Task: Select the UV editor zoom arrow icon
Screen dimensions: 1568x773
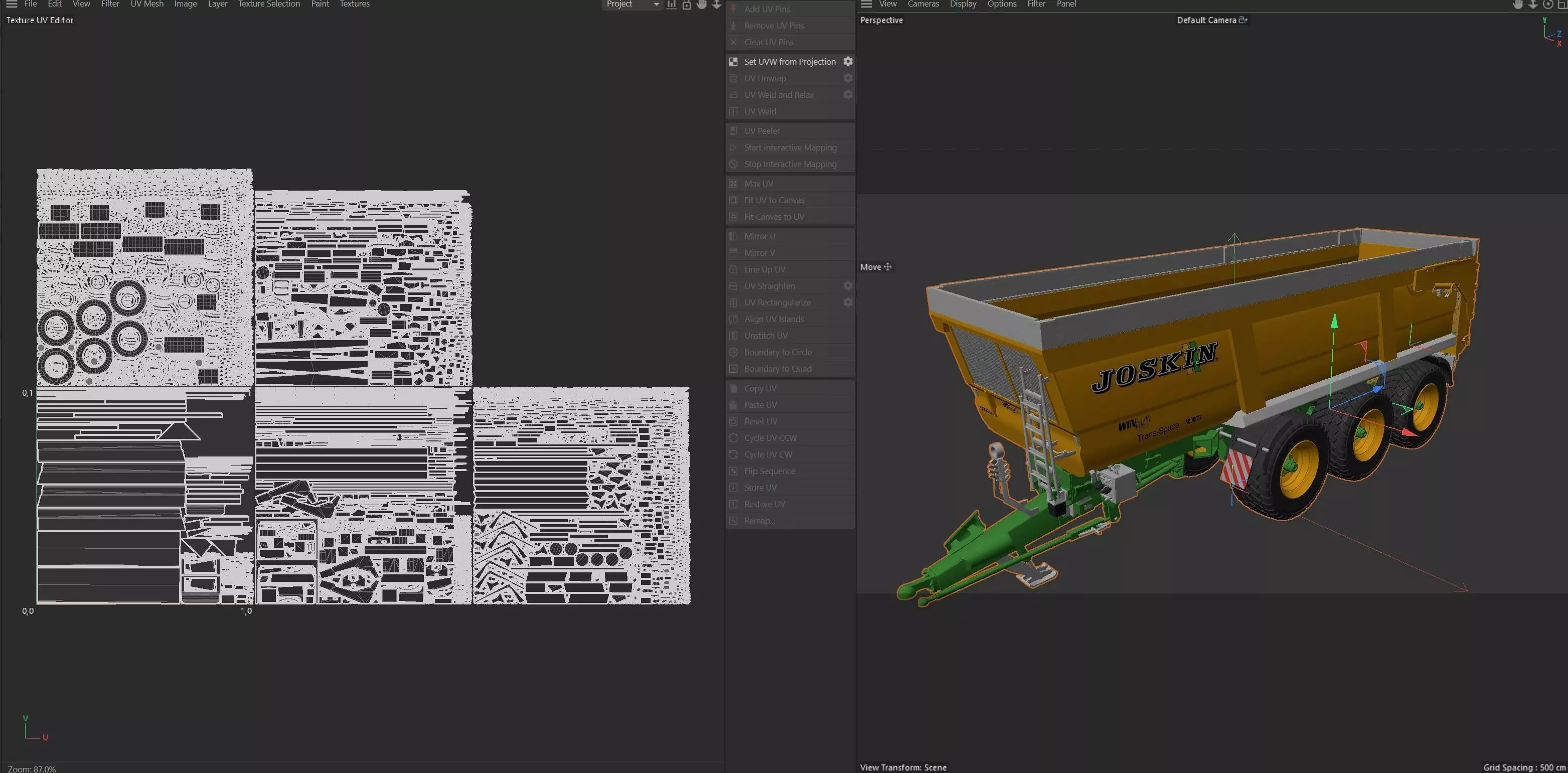Action: [717, 4]
